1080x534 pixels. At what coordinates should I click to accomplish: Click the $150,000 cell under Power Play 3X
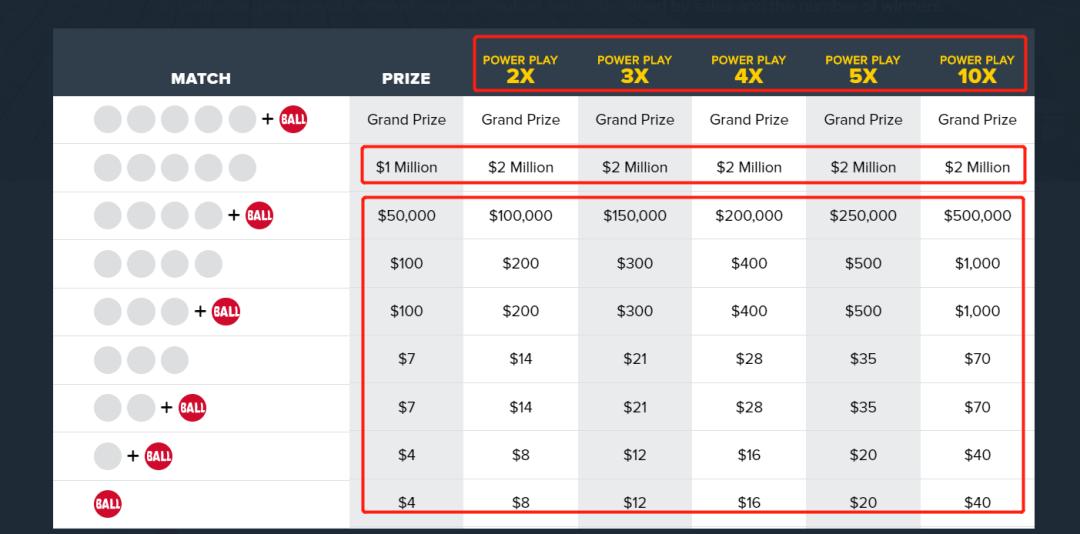click(x=634, y=216)
